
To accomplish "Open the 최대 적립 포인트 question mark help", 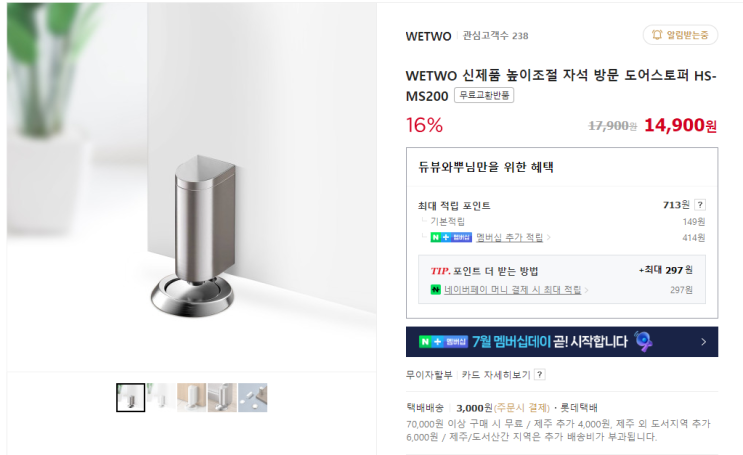I will coord(700,205).
